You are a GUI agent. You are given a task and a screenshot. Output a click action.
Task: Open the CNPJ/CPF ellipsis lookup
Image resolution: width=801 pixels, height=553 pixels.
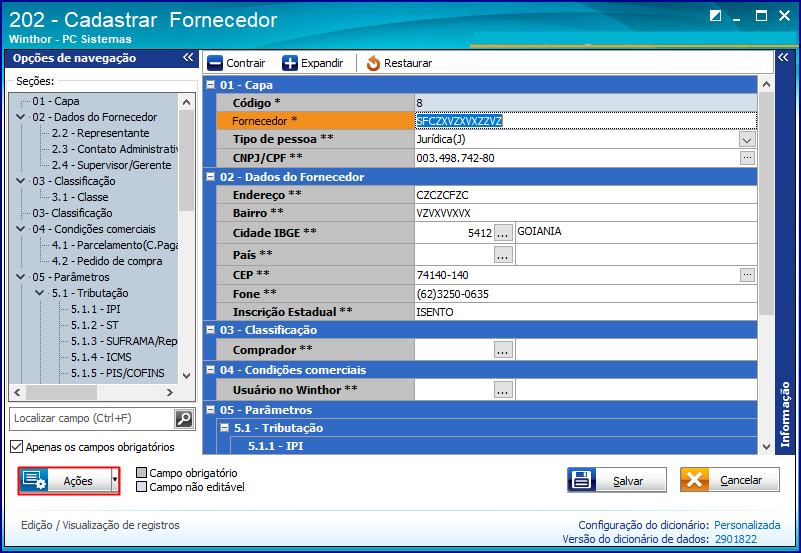[747, 158]
